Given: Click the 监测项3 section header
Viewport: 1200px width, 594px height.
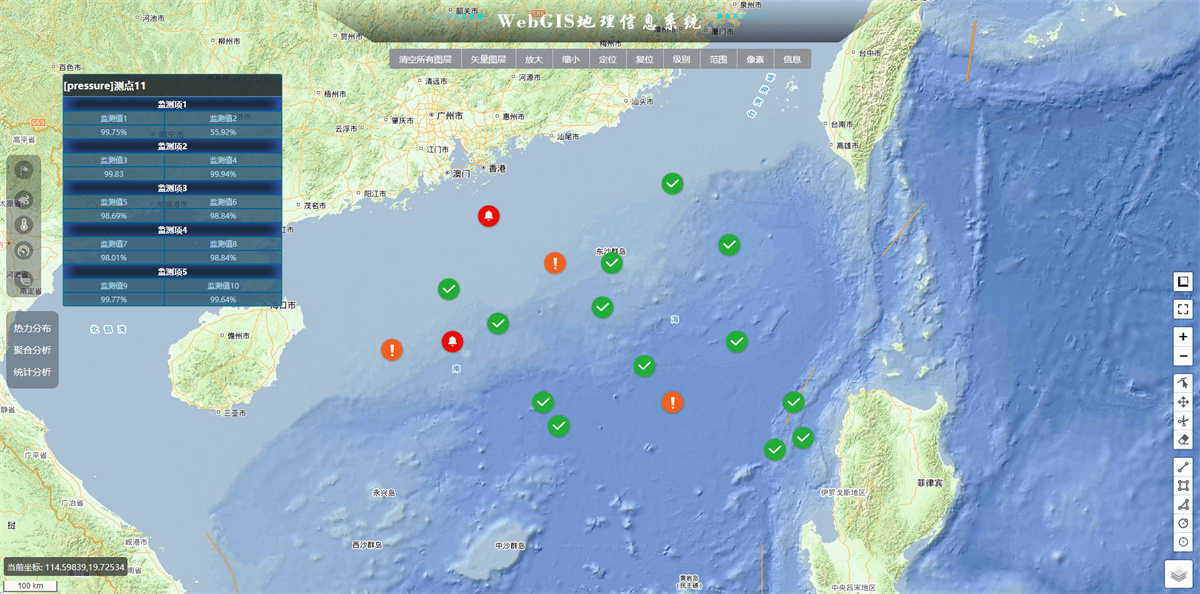Looking at the screenshot, I should point(172,188).
